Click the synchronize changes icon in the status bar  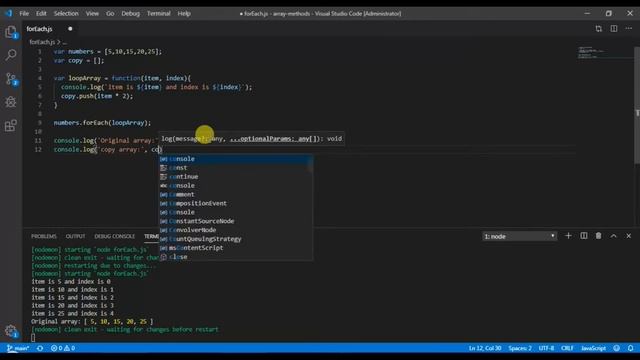40,348
